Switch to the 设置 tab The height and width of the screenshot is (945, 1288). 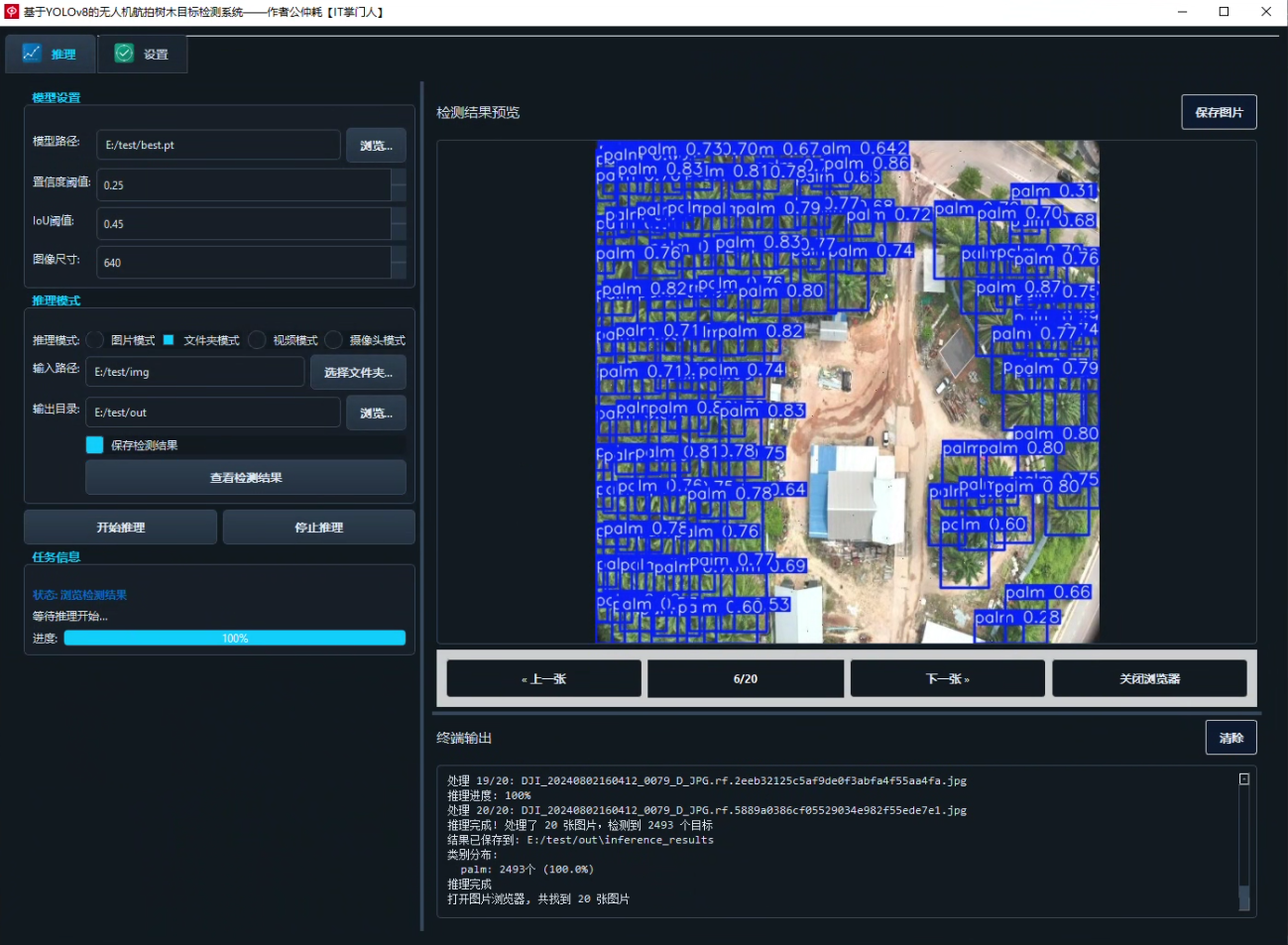(142, 55)
